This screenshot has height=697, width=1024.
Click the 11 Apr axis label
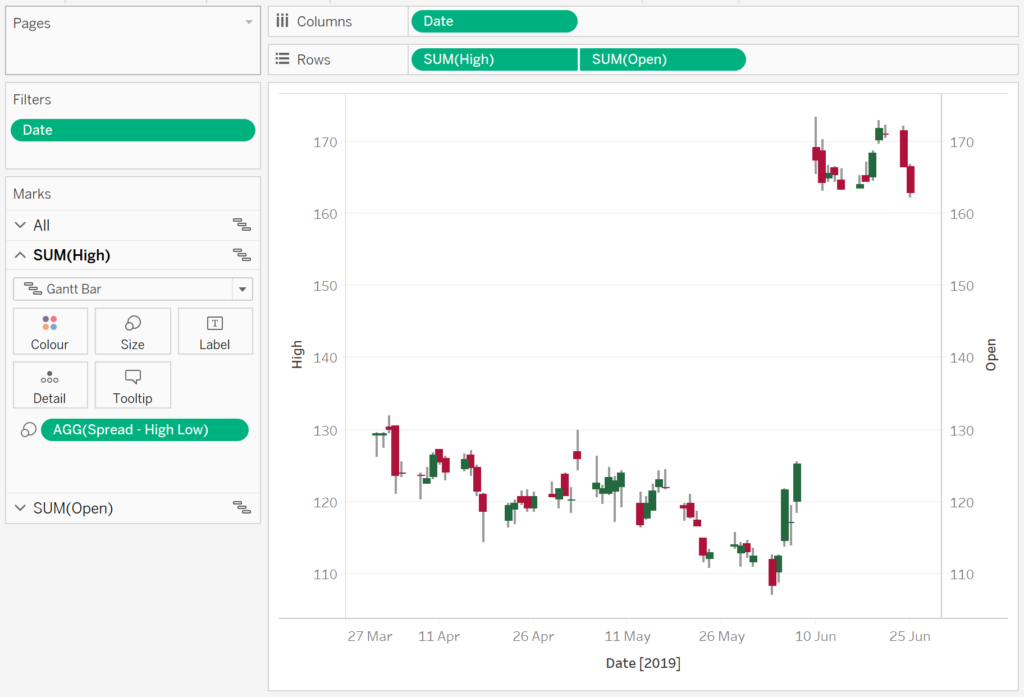pos(439,636)
